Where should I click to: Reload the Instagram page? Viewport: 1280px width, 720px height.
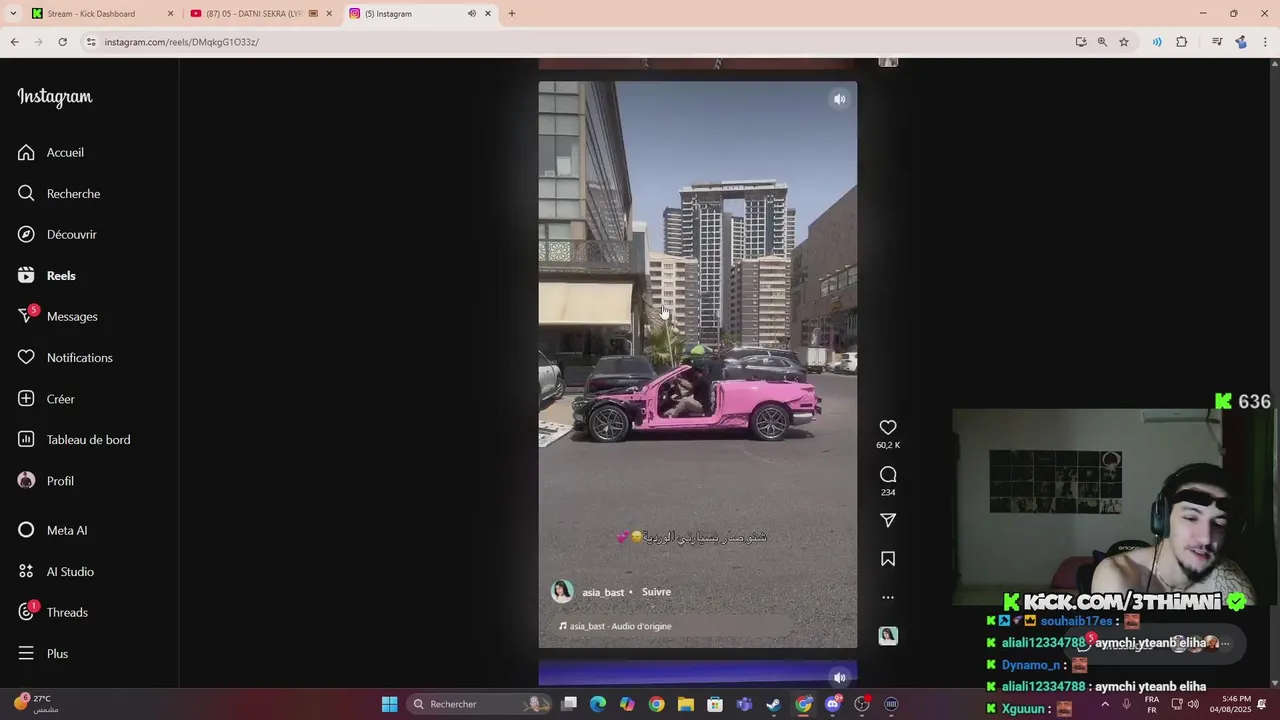coord(62,42)
